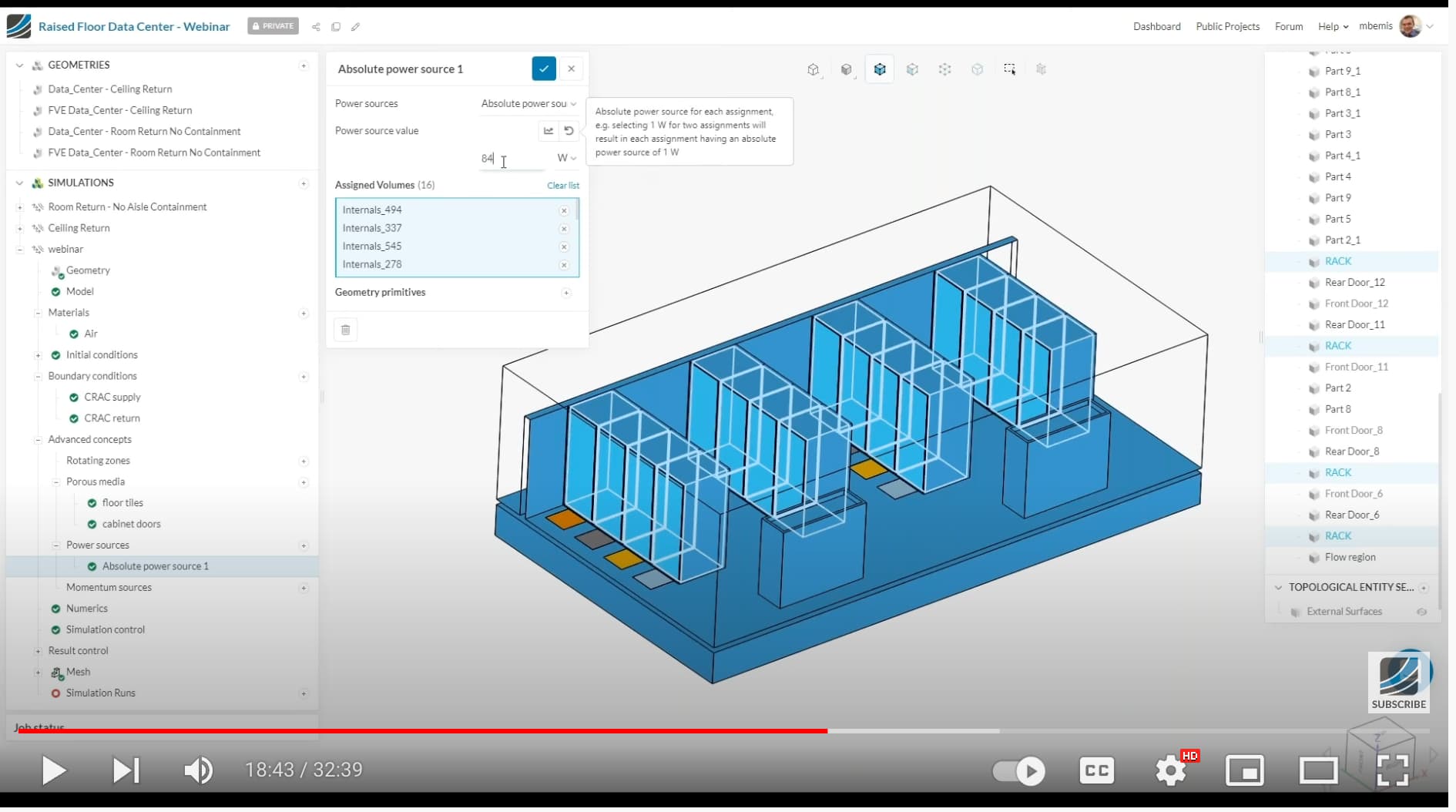Expand the Room Return - No Aisle Containment simulation

point(20,207)
